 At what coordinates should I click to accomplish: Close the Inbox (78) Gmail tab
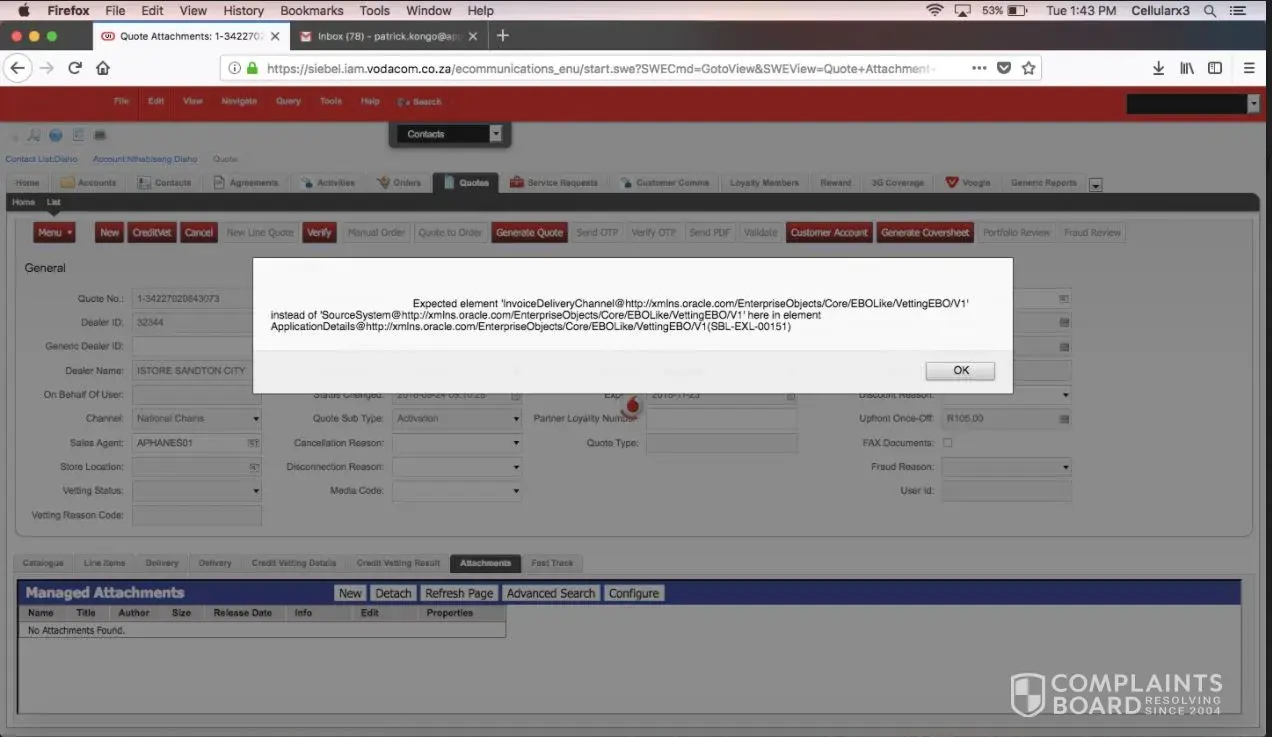472,36
